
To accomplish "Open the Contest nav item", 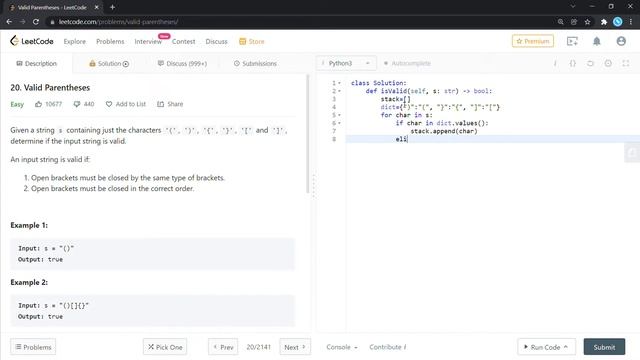I will click(x=183, y=41).
